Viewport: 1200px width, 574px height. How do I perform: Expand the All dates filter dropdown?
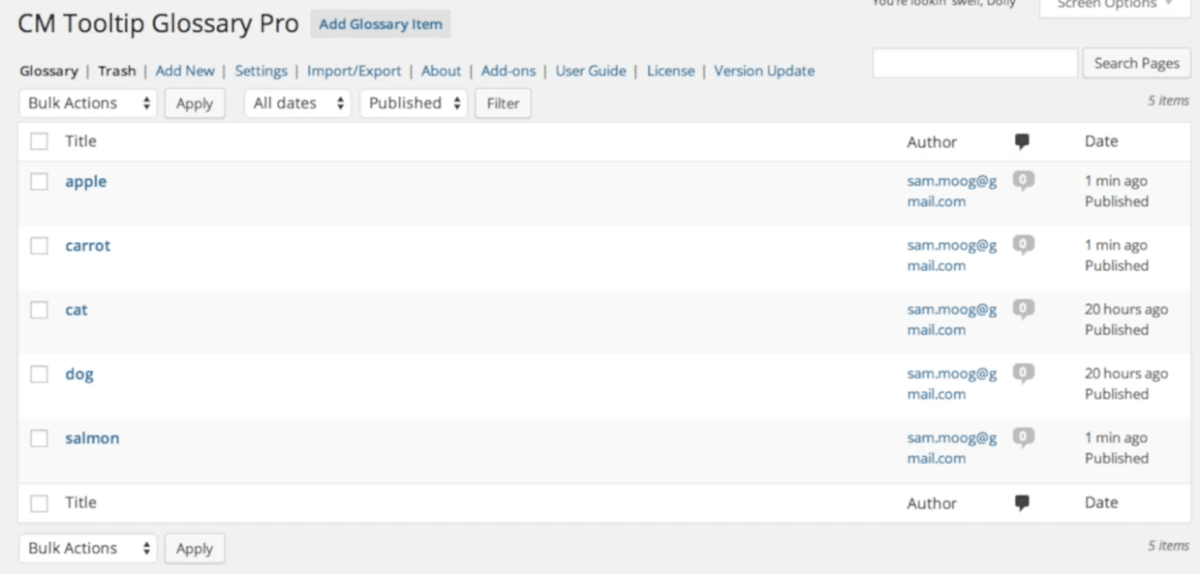298,103
